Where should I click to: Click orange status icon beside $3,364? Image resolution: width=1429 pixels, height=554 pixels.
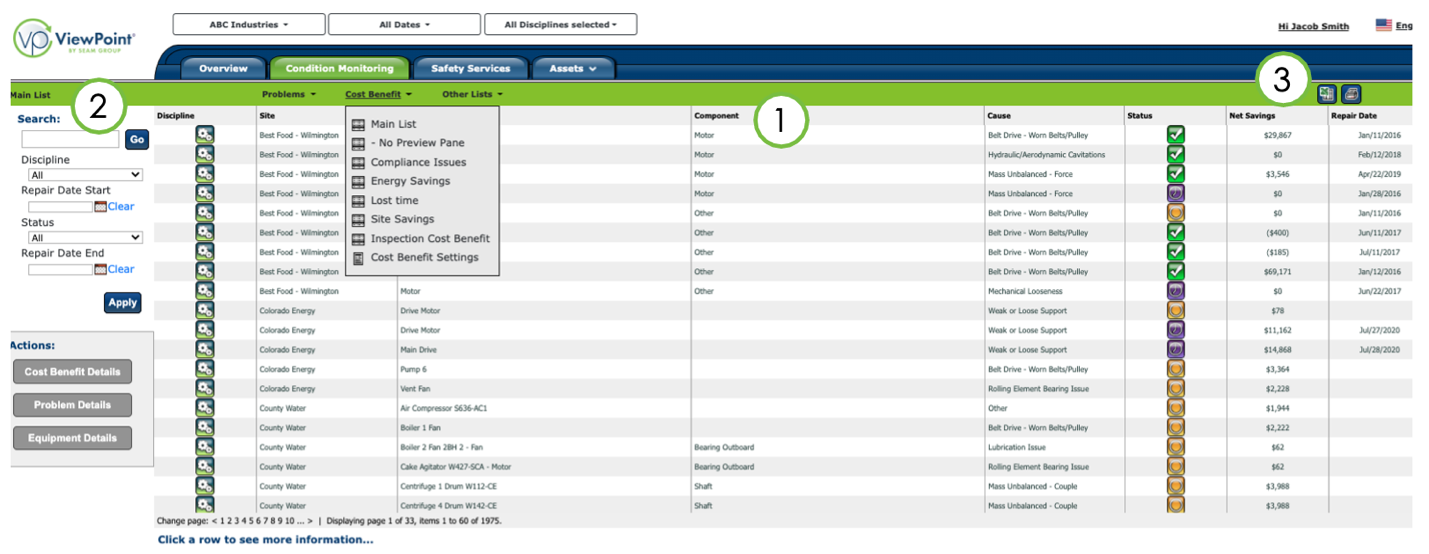tap(1176, 369)
